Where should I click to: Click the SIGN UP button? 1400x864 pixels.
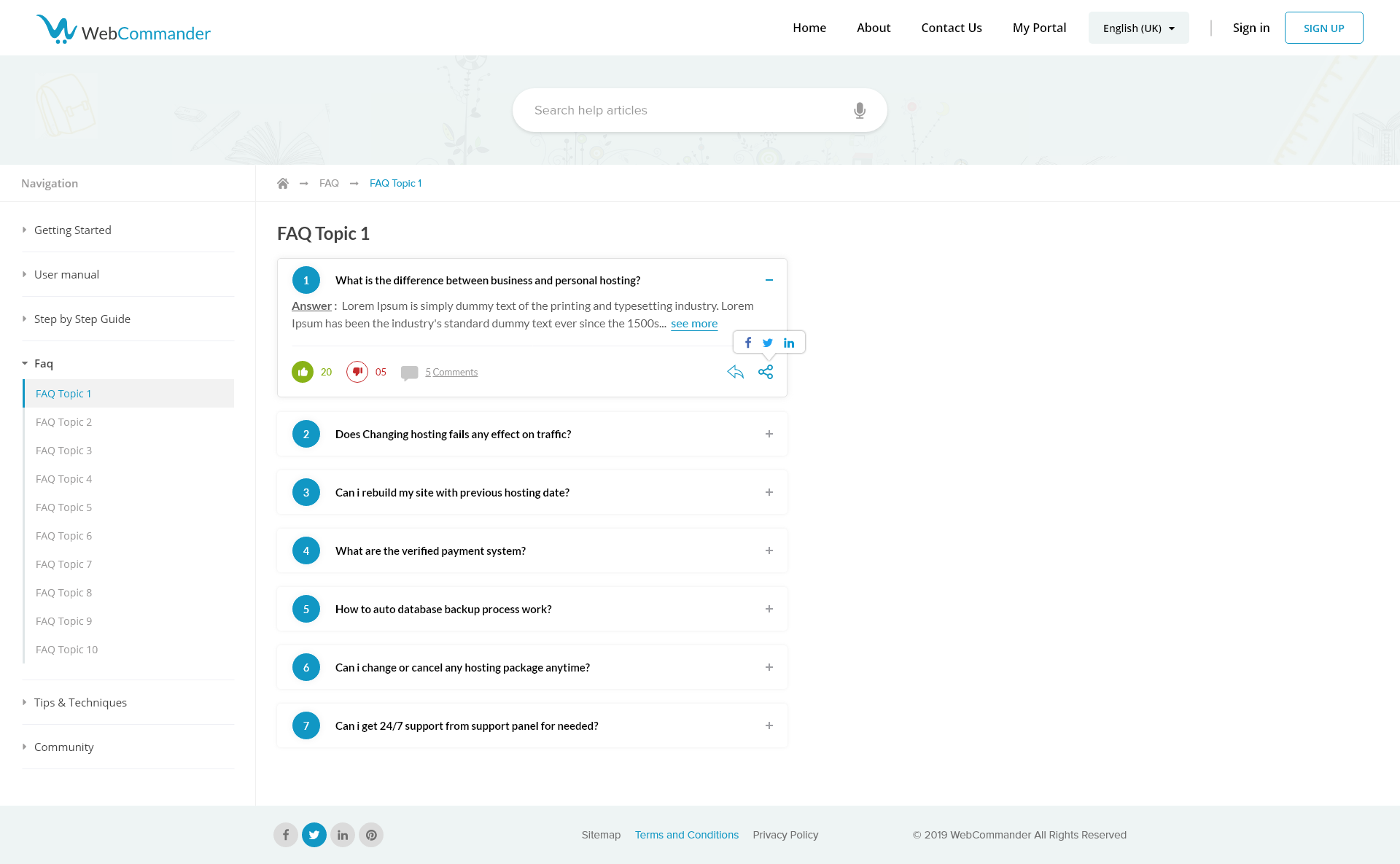pos(1323,28)
